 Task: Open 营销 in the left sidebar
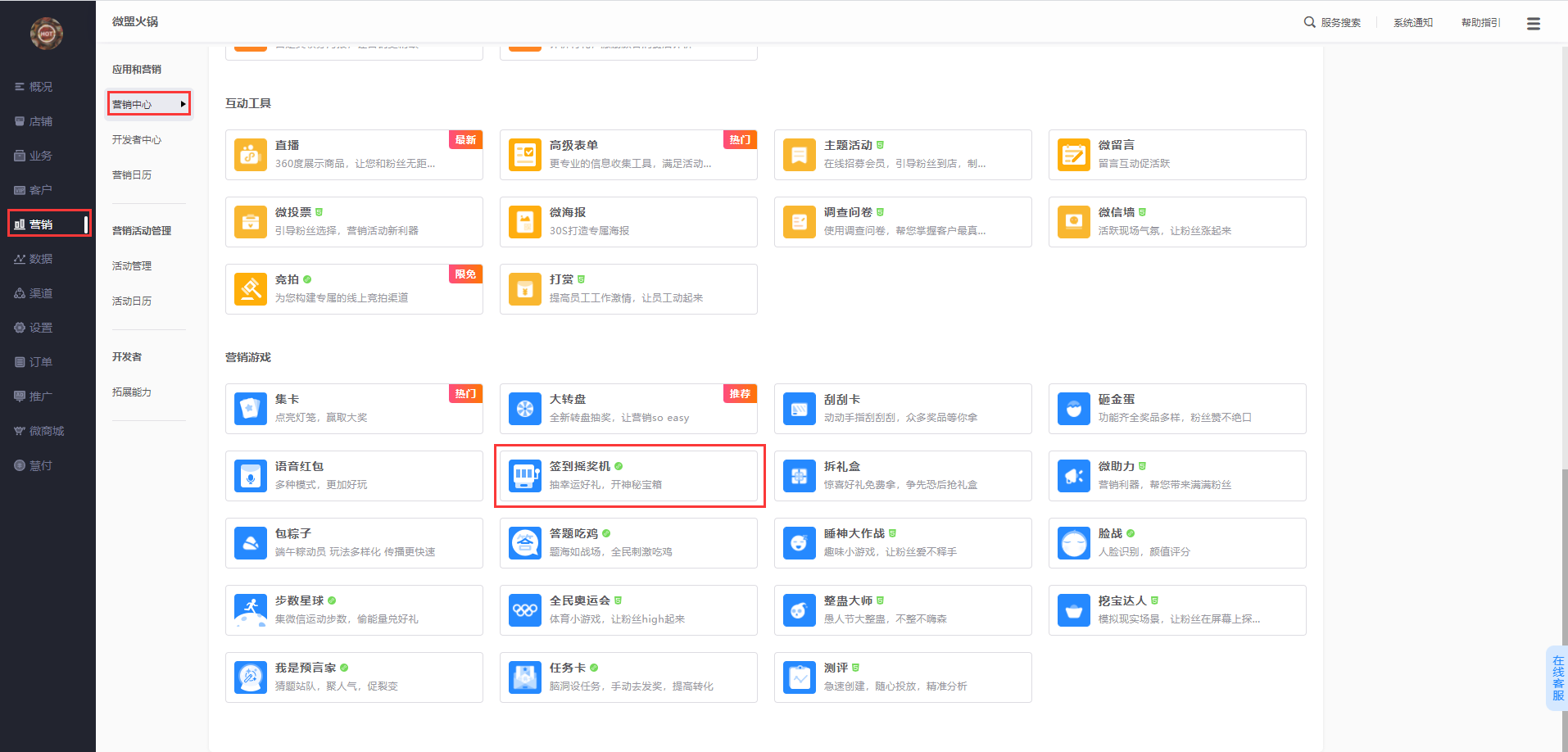[41, 224]
